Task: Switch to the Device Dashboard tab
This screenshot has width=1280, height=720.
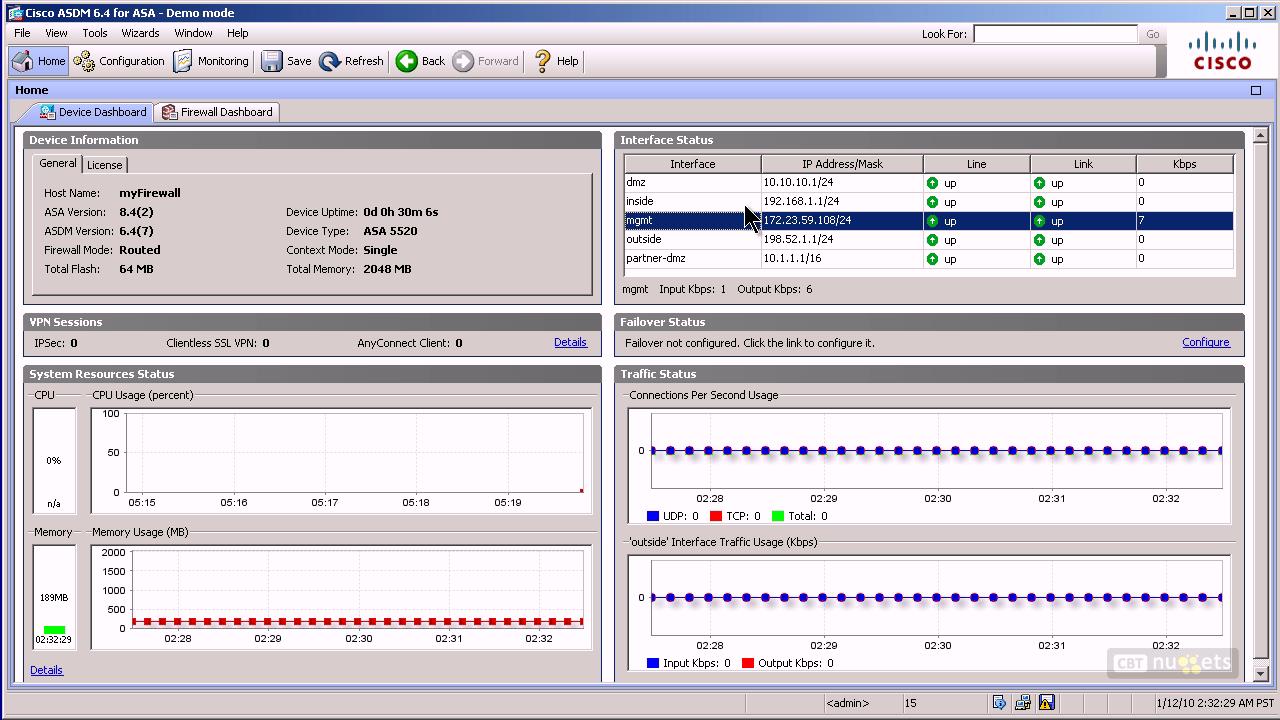Action: [x=92, y=112]
